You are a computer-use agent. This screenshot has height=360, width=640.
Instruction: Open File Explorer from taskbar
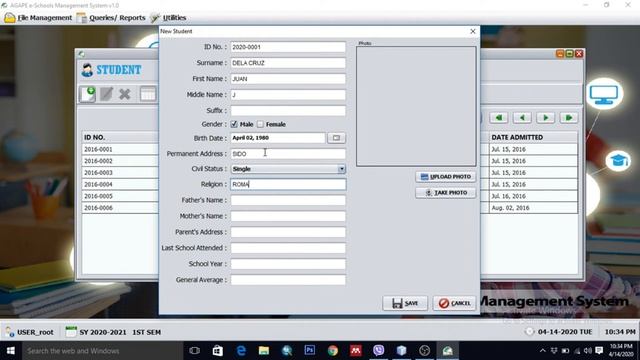tap(264, 351)
